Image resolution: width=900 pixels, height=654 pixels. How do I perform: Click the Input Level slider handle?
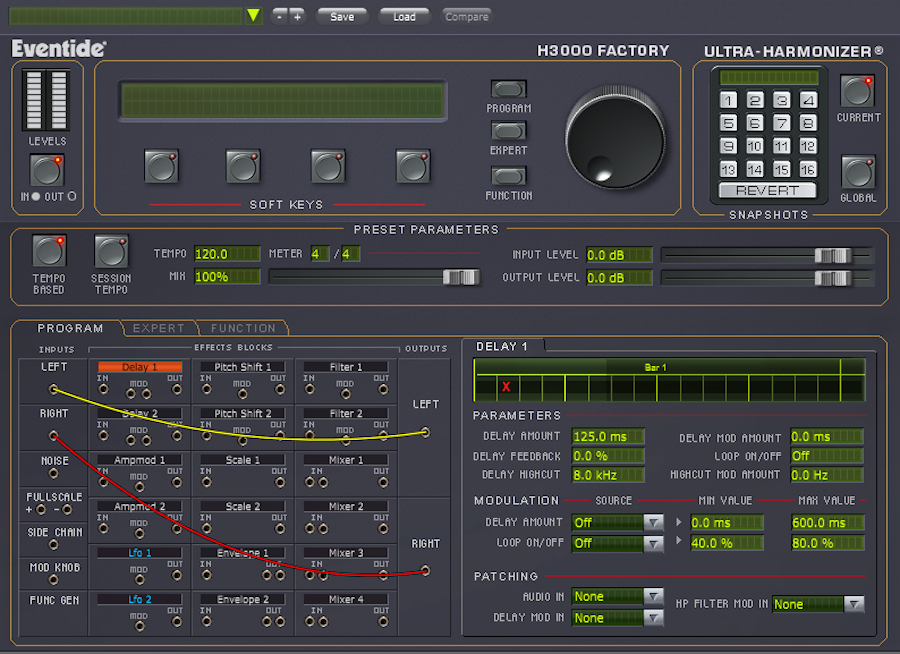[833, 256]
